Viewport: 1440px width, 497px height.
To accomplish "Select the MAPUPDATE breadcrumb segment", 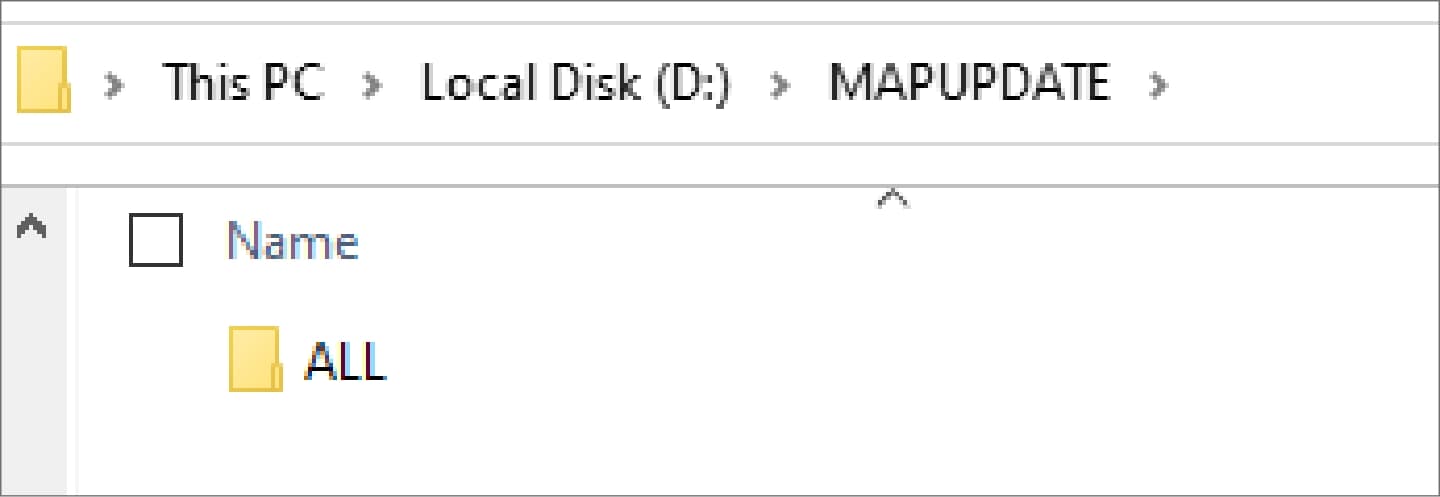I will click(x=969, y=82).
